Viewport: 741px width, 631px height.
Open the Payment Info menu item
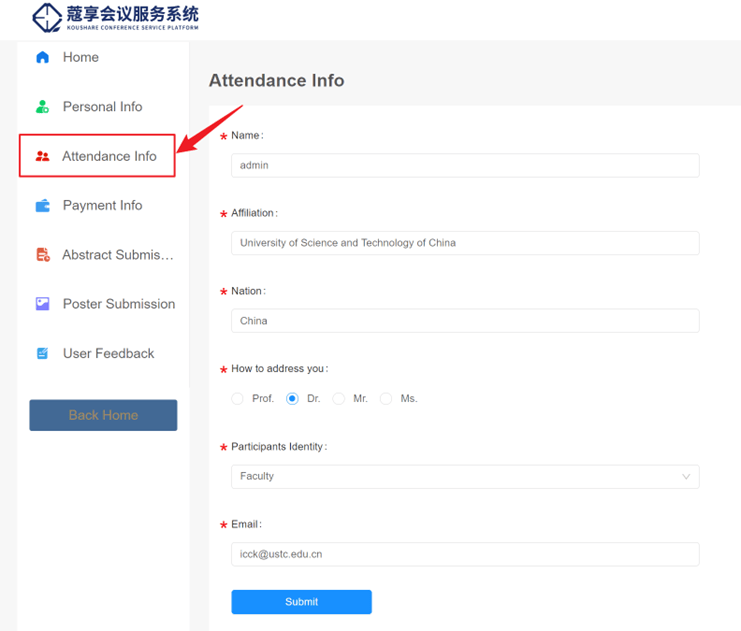(x=102, y=206)
